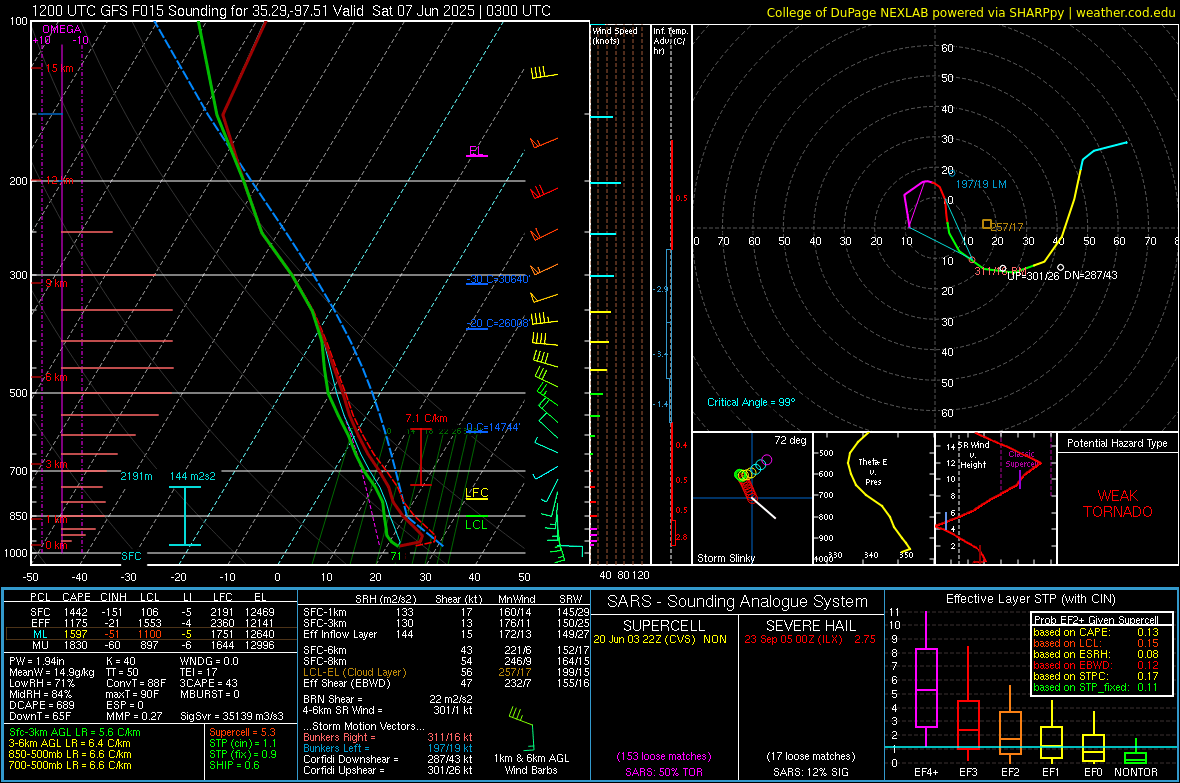This screenshot has height=783, width=1180.
Task: Click the Classic Supercell label
Action: click(1021, 459)
